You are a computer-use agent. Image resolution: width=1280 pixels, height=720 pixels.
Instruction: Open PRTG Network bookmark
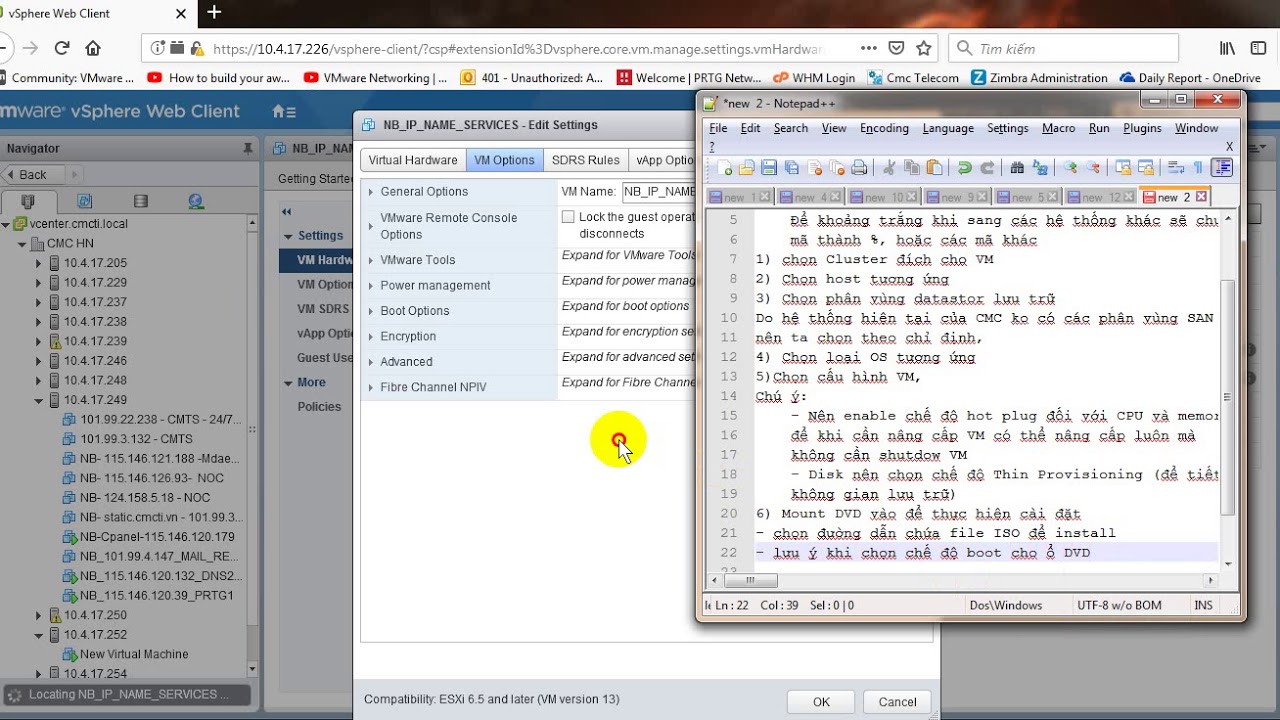(689, 78)
